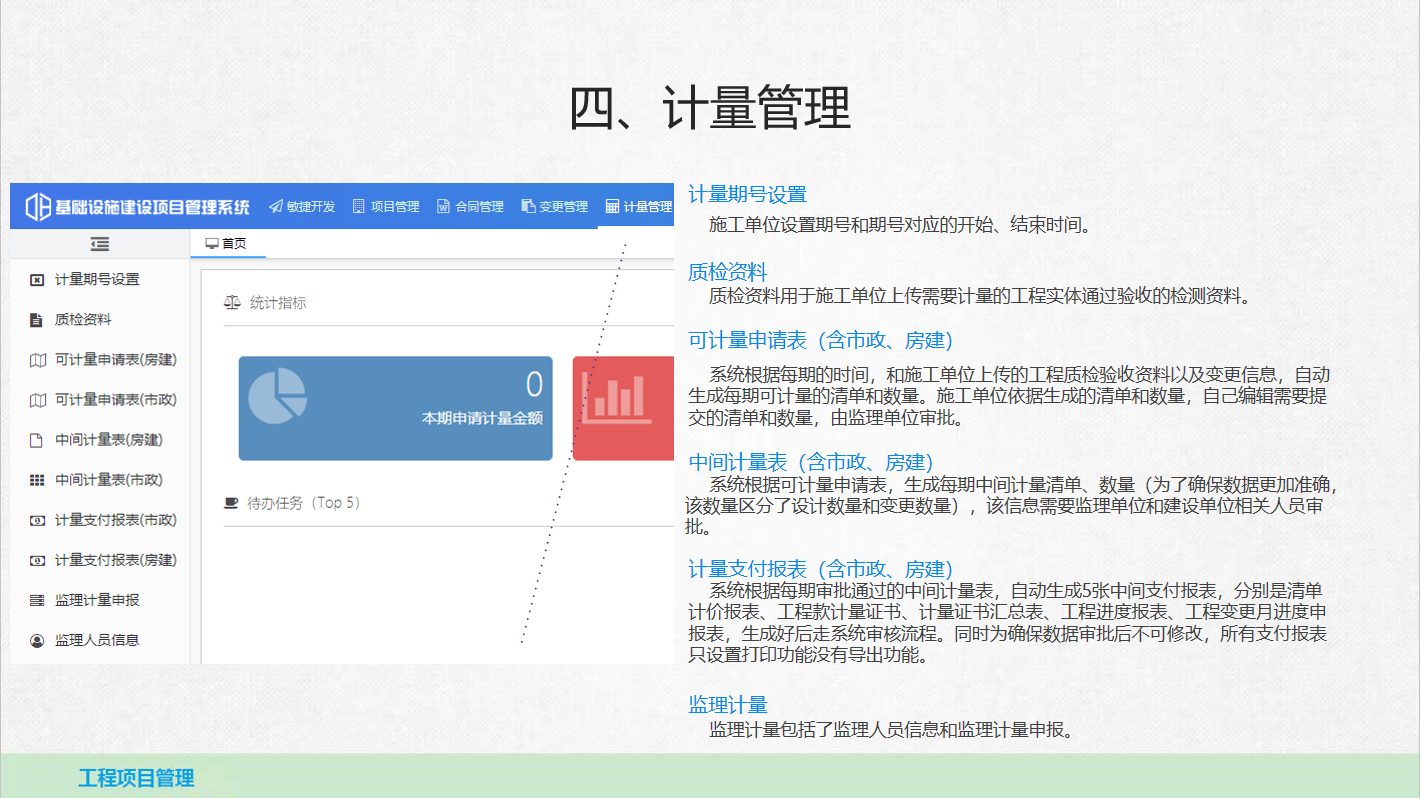The height and width of the screenshot is (798, 1420).
Task: Click the 本期申请计量金额 blue statistics card
Action: (395, 408)
